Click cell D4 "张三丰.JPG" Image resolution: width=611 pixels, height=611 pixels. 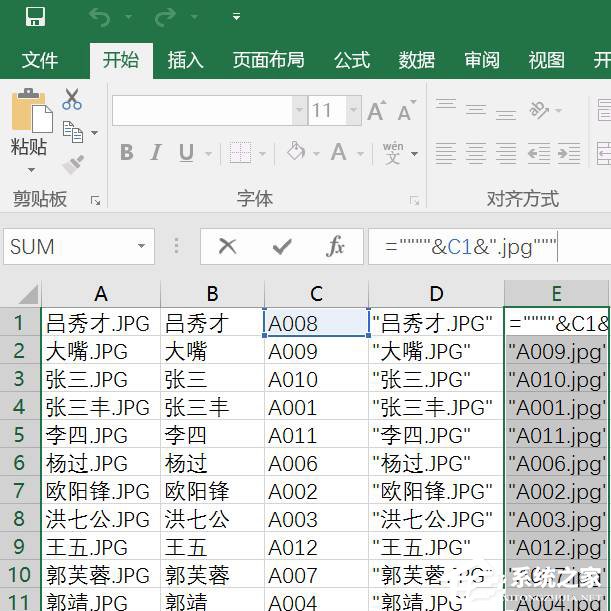click(x=436, y=406)
